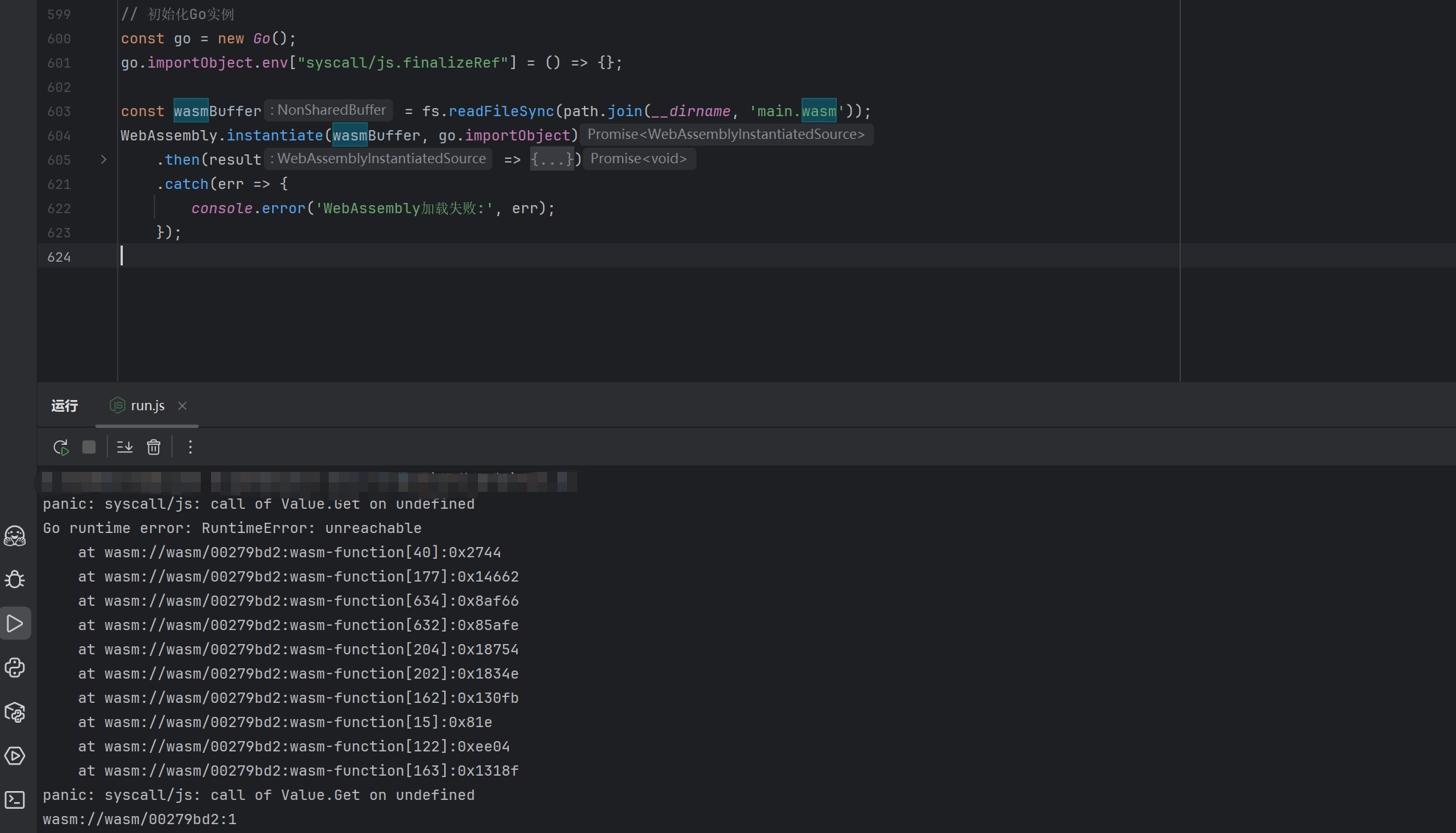The width and height of the screenshot is (1456, 833).
Task: Click the Rerun run.js icon
Action: click(61, 447)
